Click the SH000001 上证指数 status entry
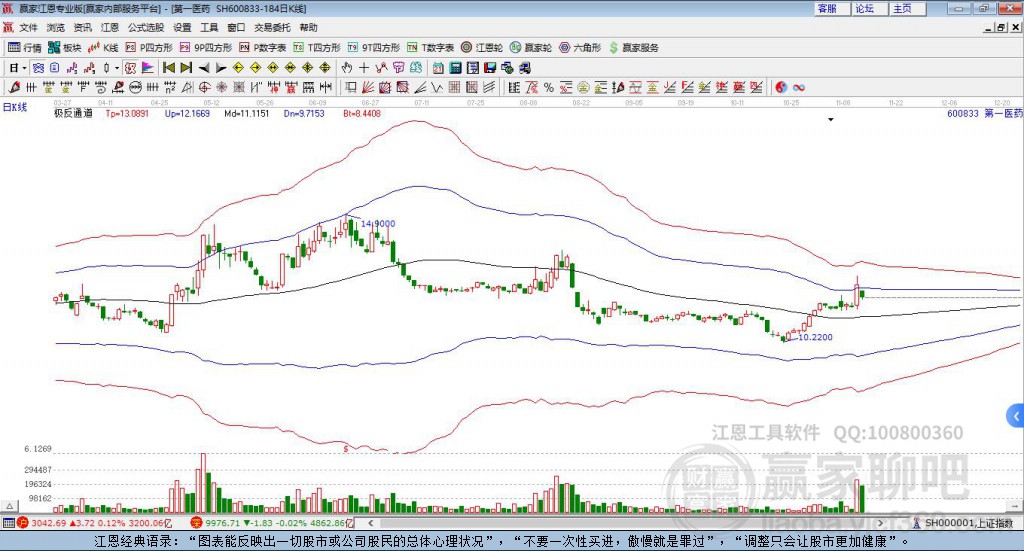This screenshot has width=1024, height=551. 963,523
